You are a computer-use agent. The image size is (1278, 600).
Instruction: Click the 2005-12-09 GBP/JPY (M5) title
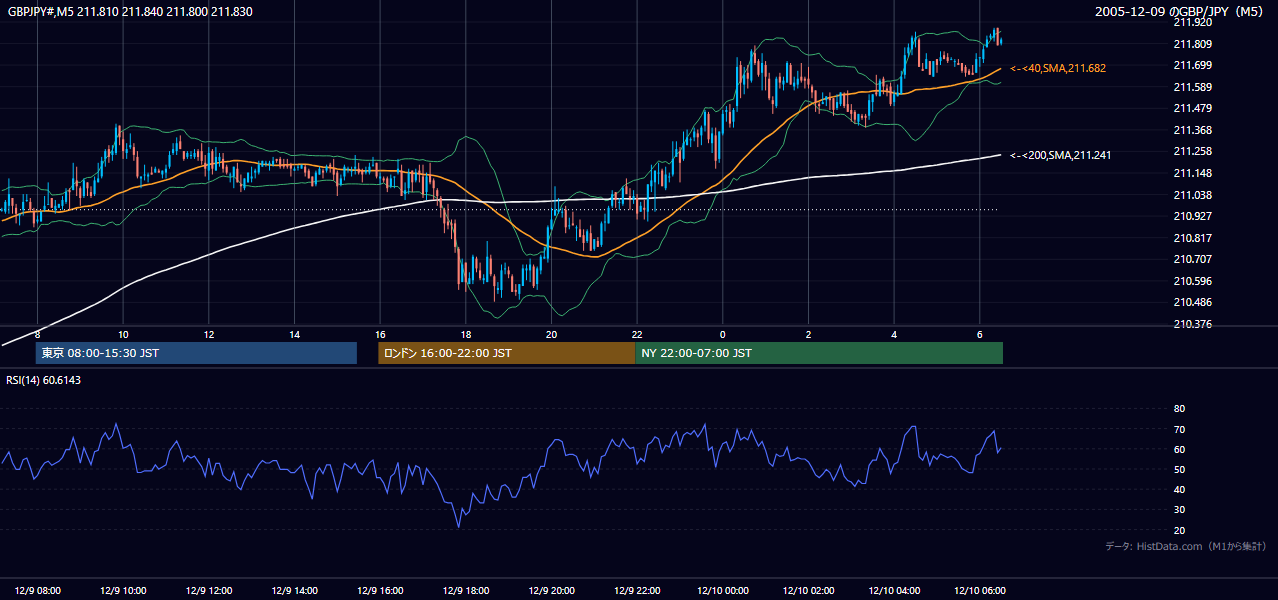click(x=1180, y=11)
